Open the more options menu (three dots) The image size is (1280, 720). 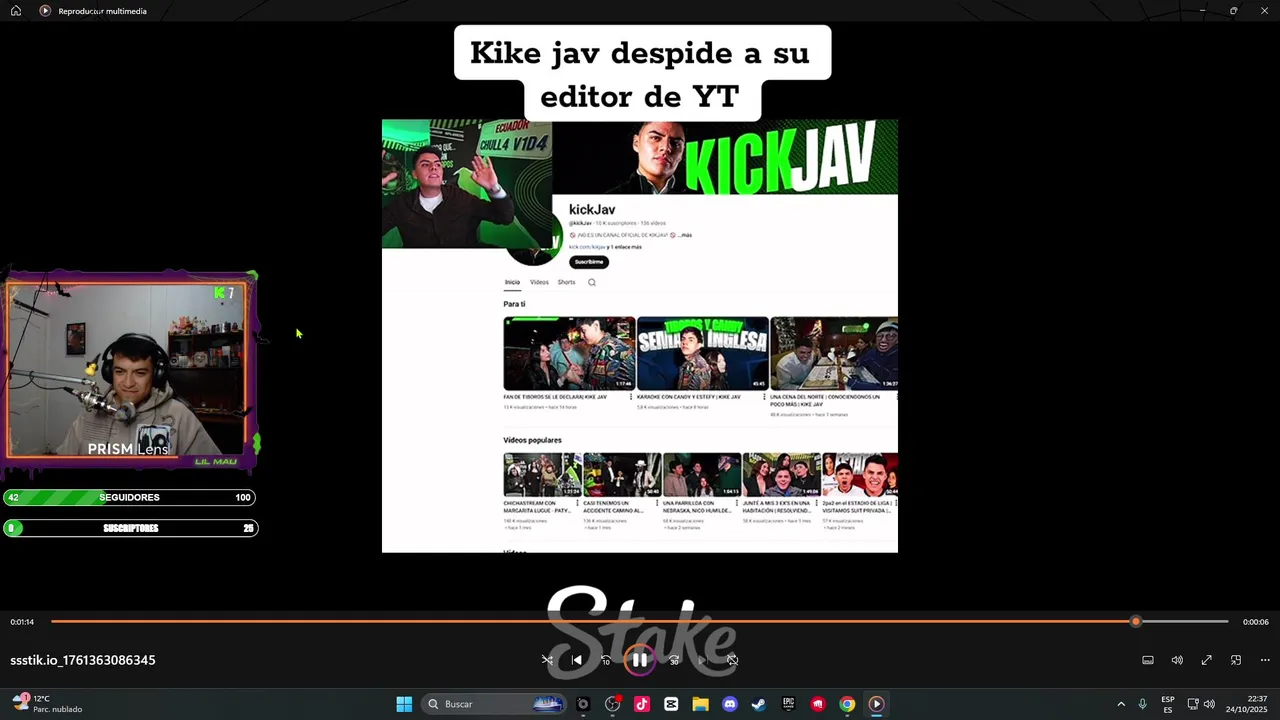[x=1265, y=660]
